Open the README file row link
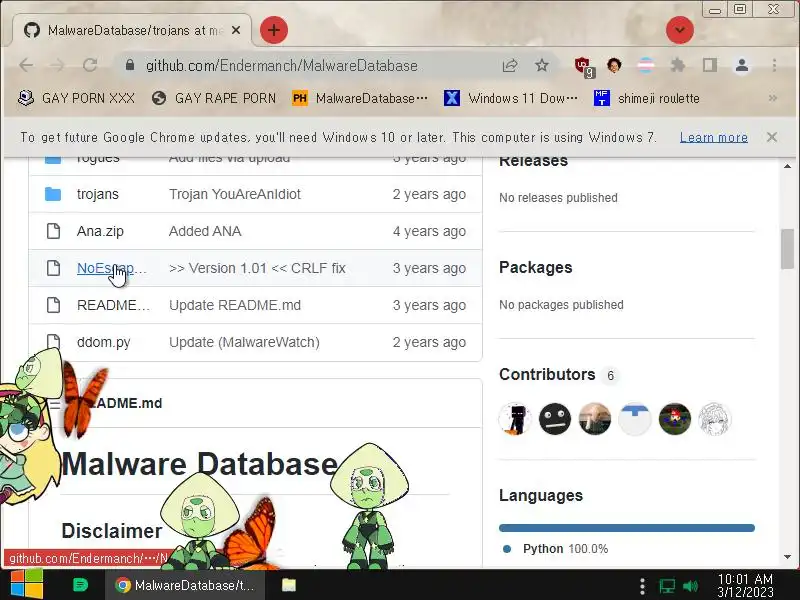Image resolution: width=800 pixels, height=600 pixels. 113,305
